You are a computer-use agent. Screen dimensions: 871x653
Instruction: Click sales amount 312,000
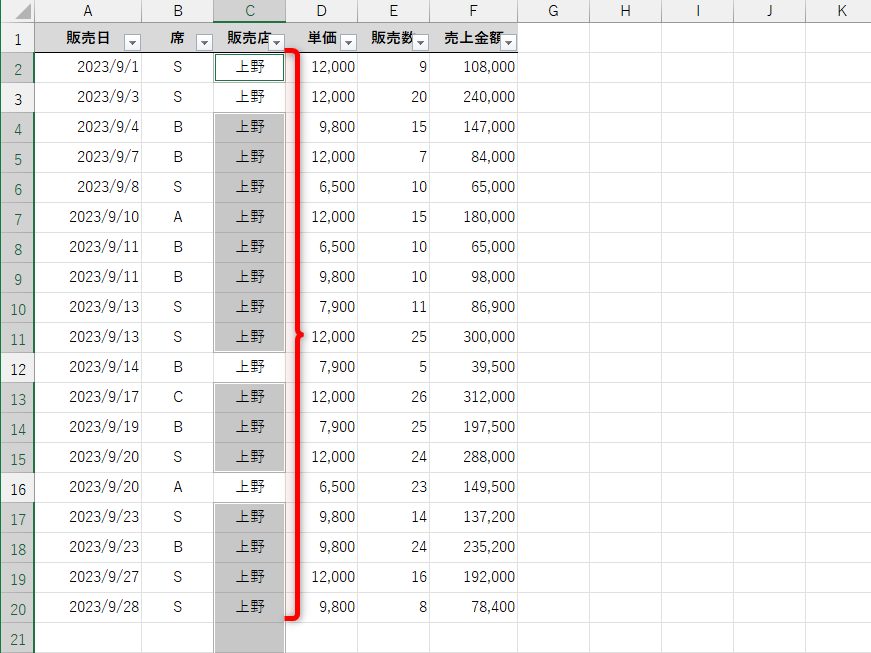click(473, 397)
